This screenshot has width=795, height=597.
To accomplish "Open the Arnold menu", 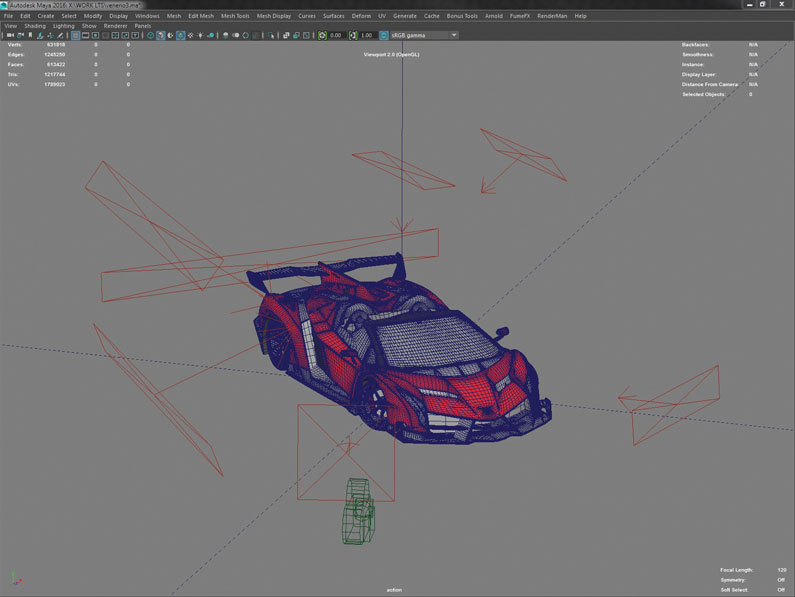I will coord(494,16).
